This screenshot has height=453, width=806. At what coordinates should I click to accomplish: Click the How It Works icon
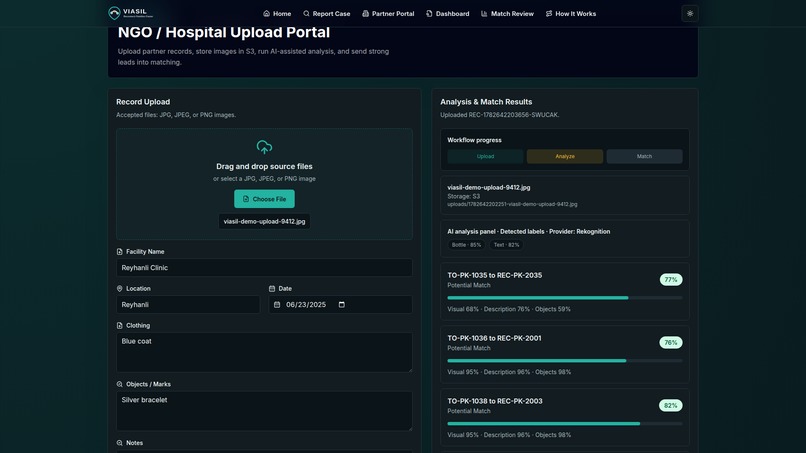click(x=549, y=14)
